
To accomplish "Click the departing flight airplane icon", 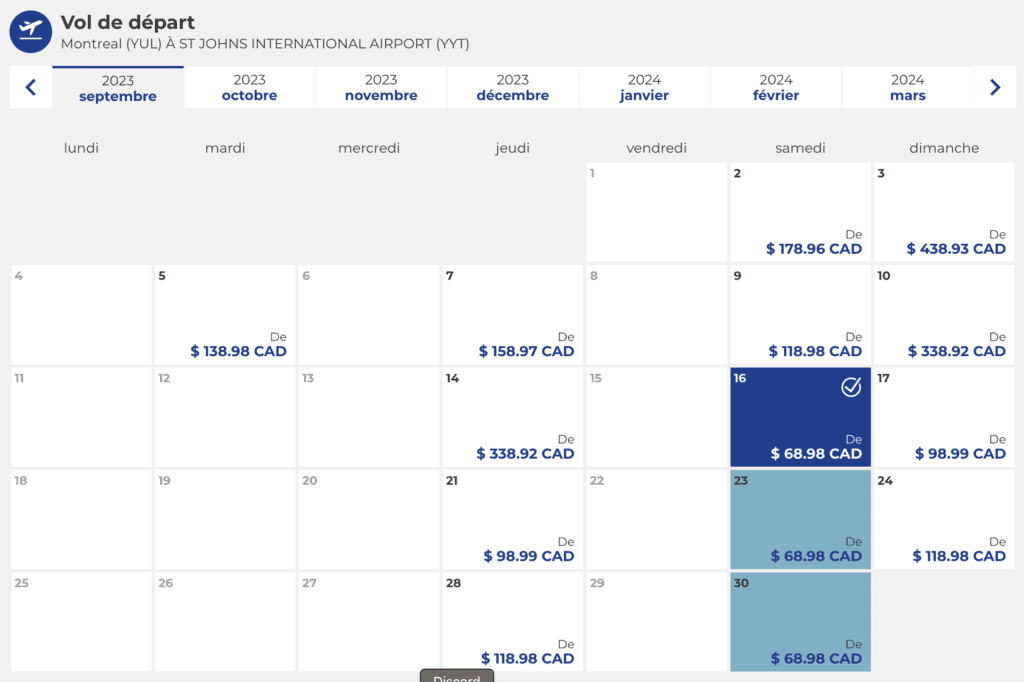I will click(30, 31).
